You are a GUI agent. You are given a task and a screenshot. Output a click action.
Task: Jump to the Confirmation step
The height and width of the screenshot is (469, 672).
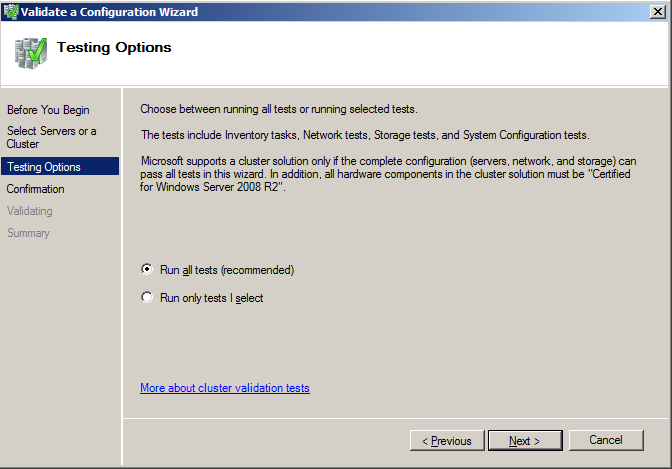(36, 189)
